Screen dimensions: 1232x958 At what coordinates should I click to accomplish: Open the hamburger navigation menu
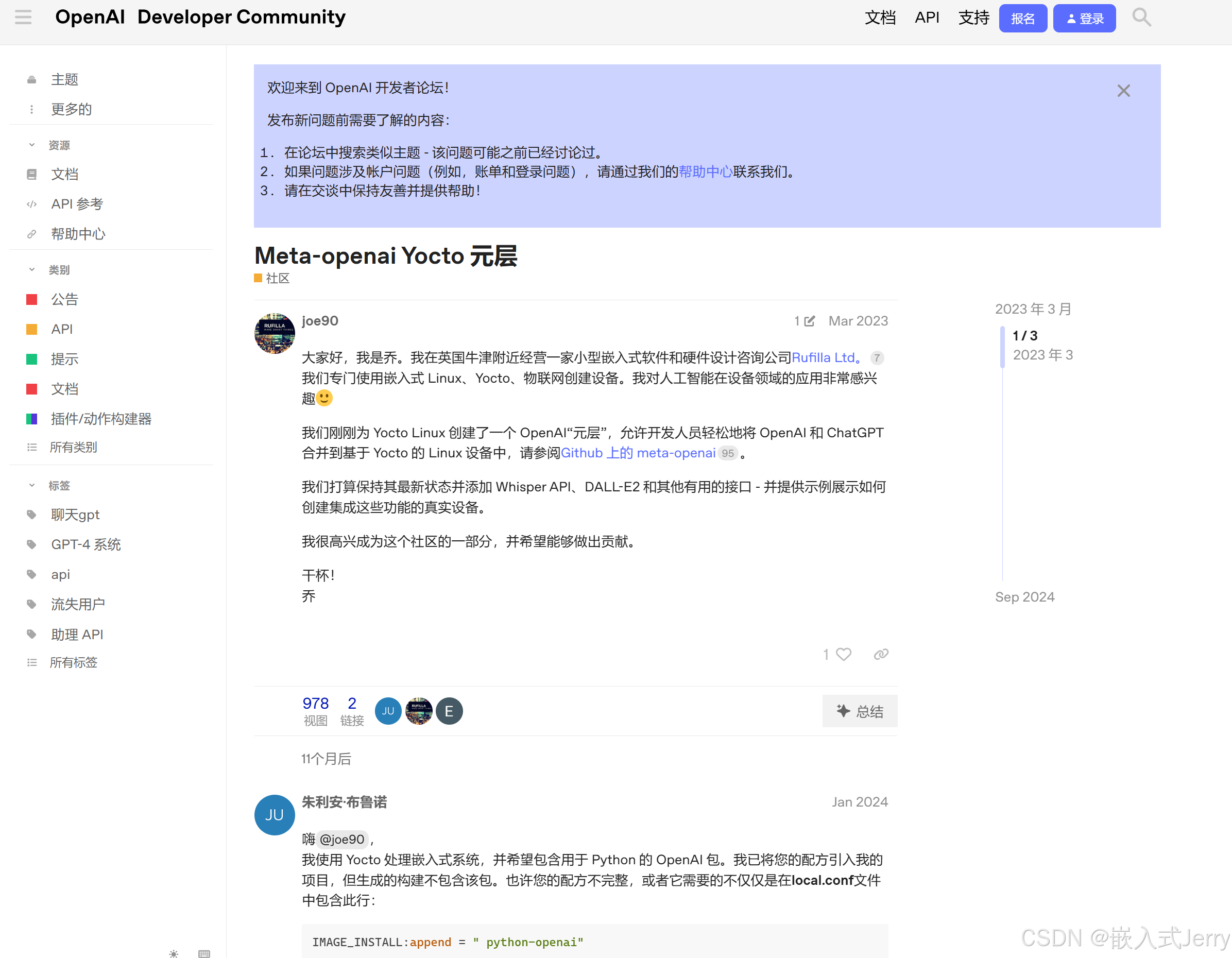click(x=23, y=18)
